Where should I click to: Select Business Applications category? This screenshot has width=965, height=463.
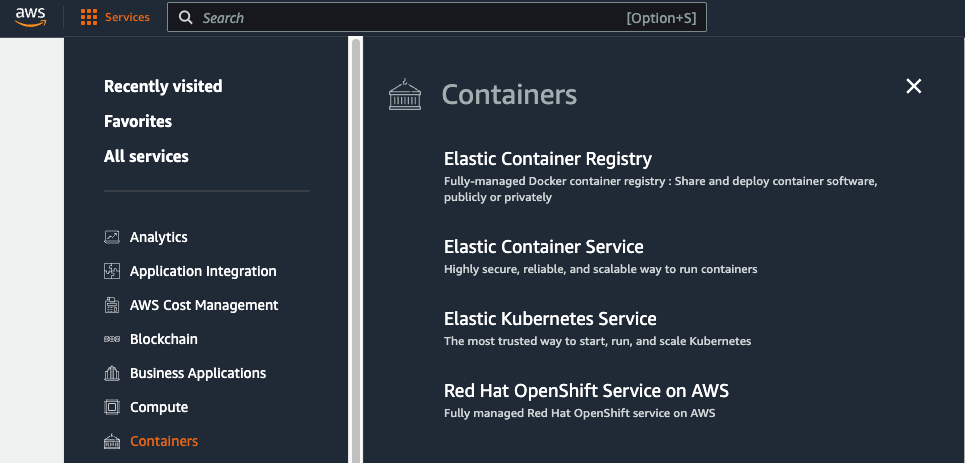coord(198,373)
